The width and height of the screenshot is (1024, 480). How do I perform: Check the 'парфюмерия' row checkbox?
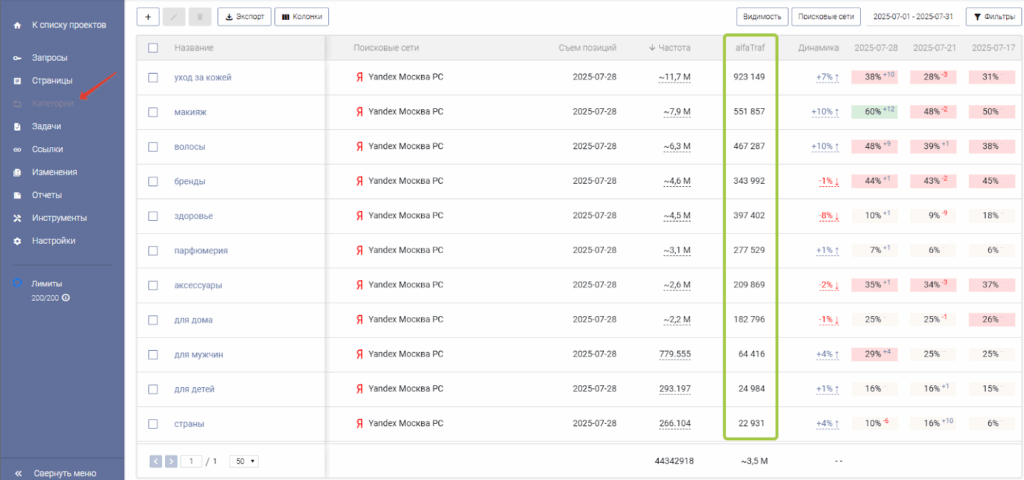(153, 250)
